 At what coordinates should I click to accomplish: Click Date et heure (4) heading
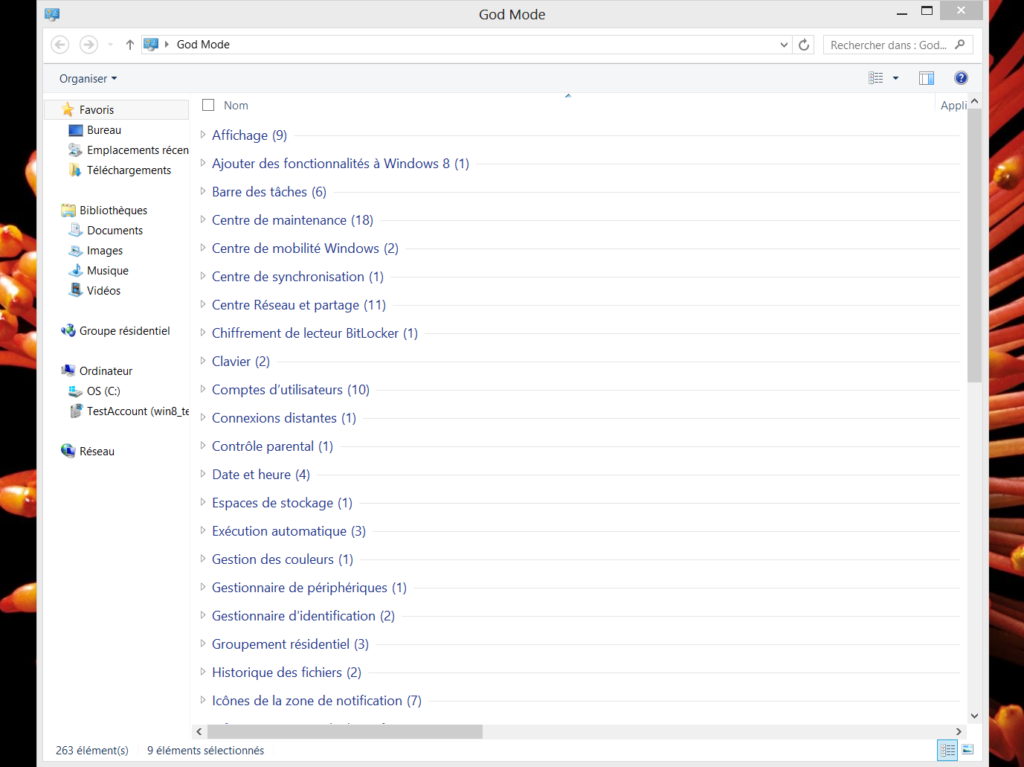click(261, 474)
